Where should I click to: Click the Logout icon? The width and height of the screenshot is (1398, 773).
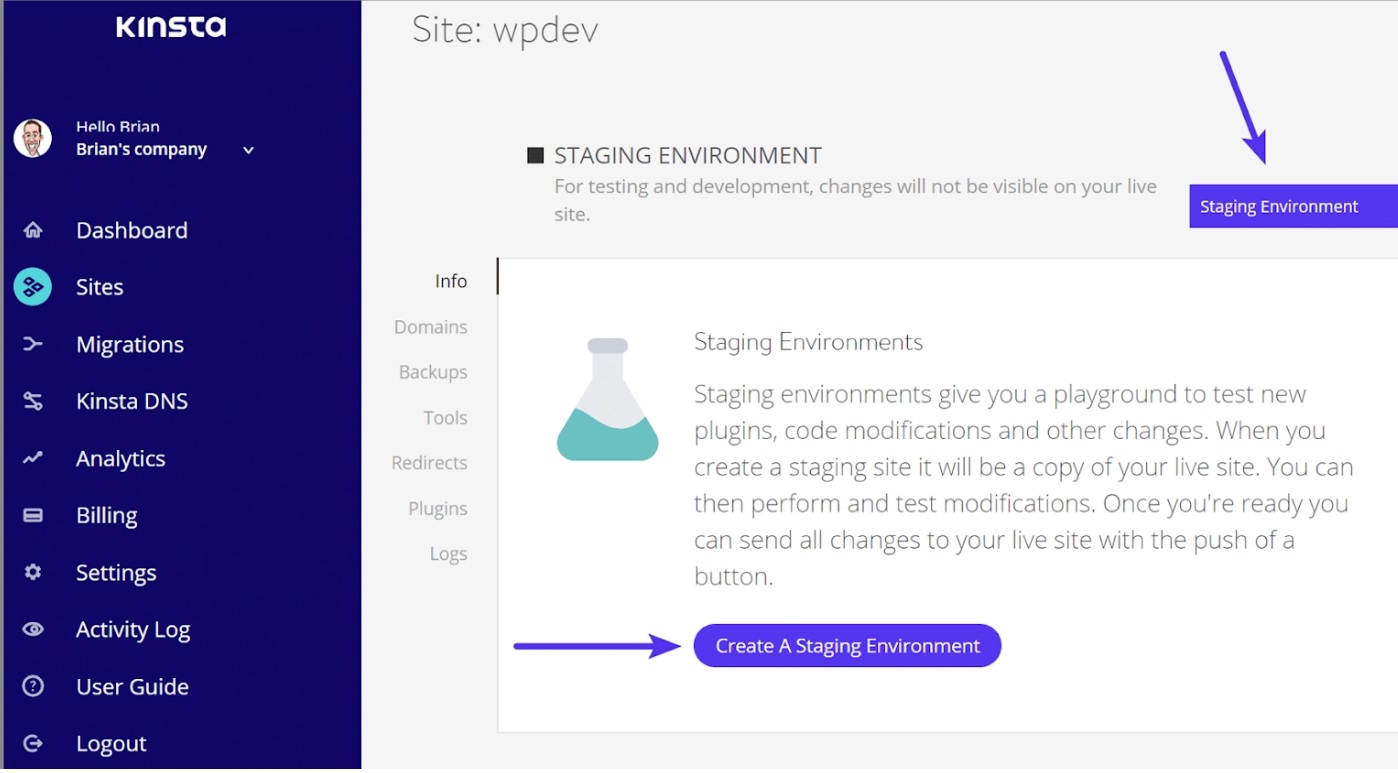(33, 743)
